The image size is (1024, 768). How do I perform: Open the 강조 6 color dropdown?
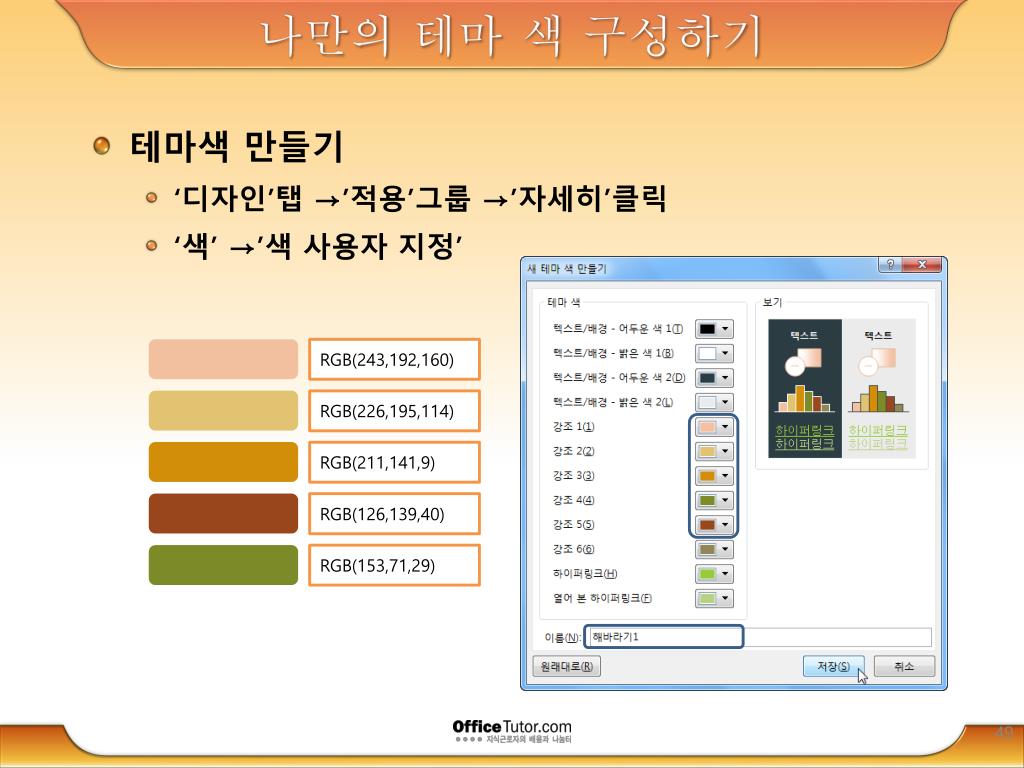coord(714,549)
